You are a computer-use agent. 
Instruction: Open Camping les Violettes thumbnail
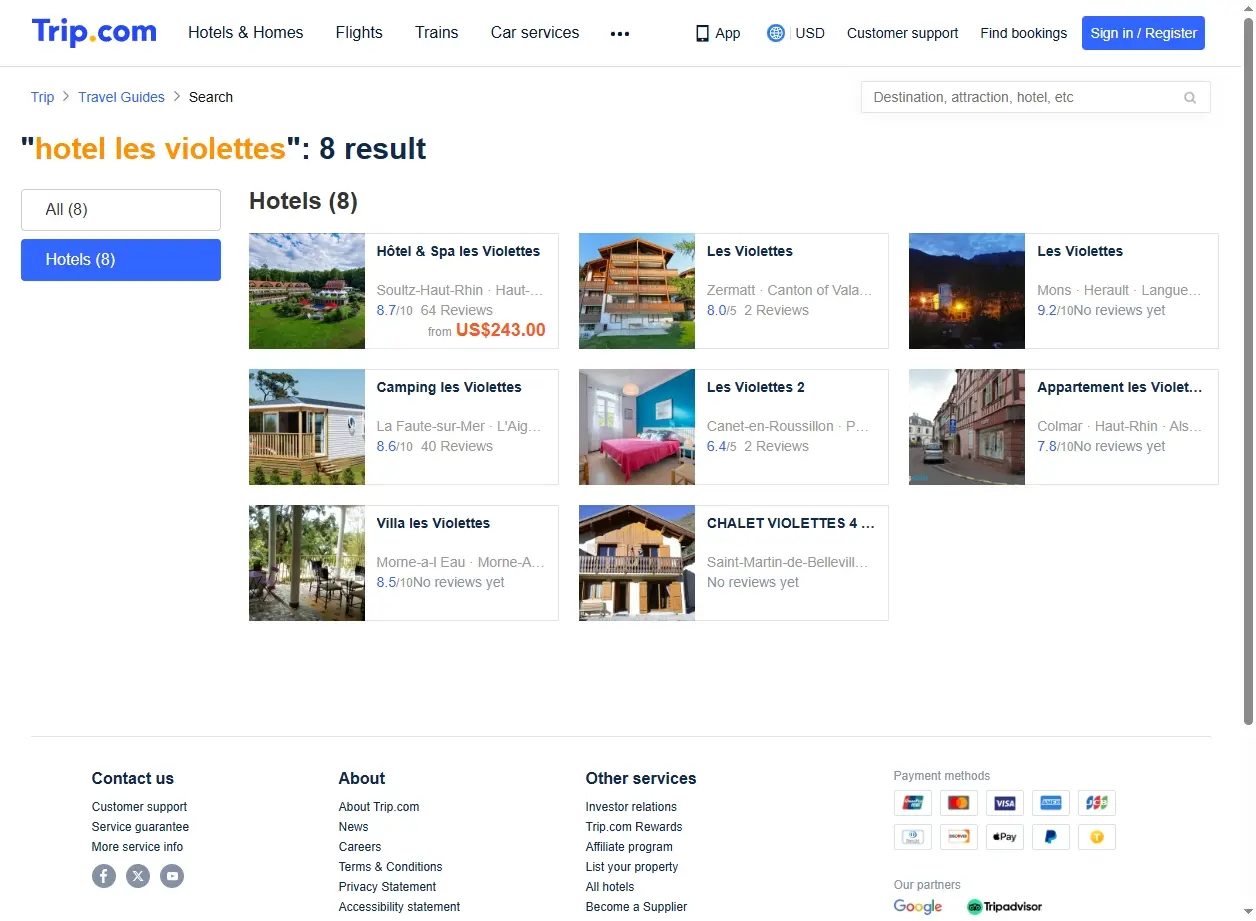(307, 427)
